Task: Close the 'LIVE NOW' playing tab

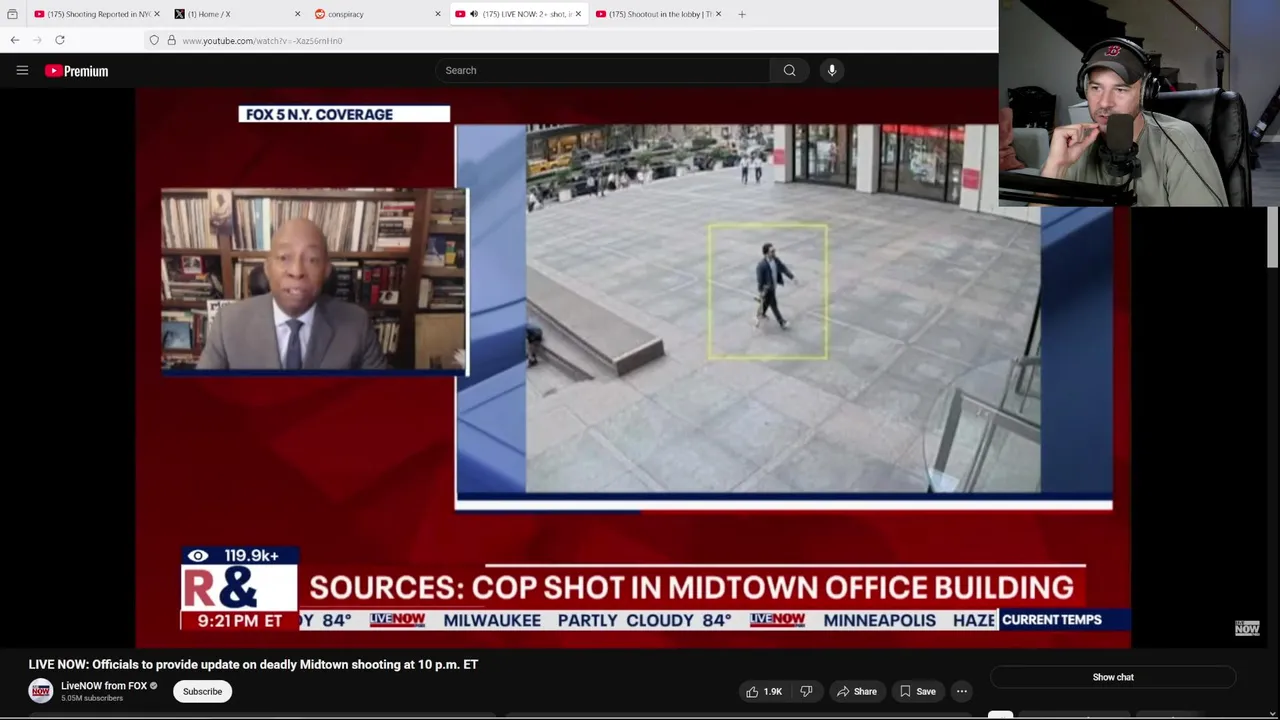Action: coord(577,14)
